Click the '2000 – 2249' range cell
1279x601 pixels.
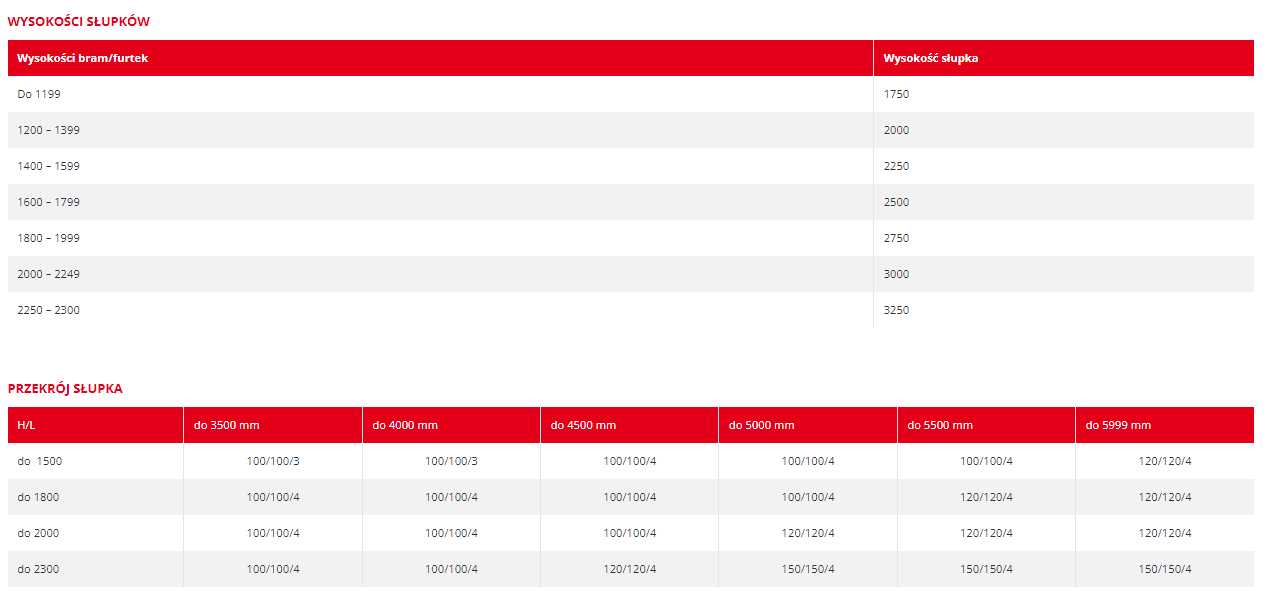click(440, 274)
